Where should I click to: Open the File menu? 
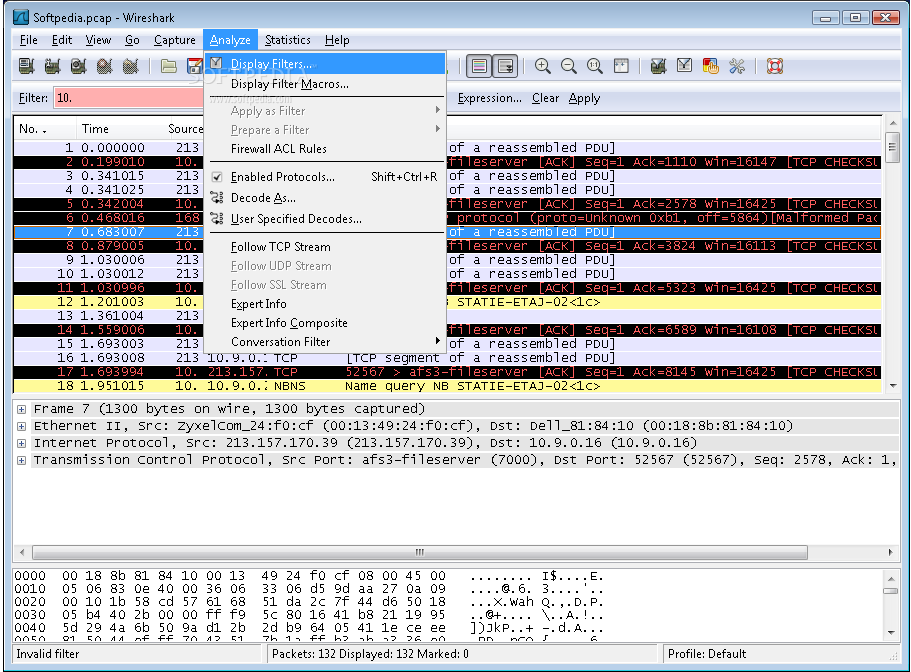(28, 40)
